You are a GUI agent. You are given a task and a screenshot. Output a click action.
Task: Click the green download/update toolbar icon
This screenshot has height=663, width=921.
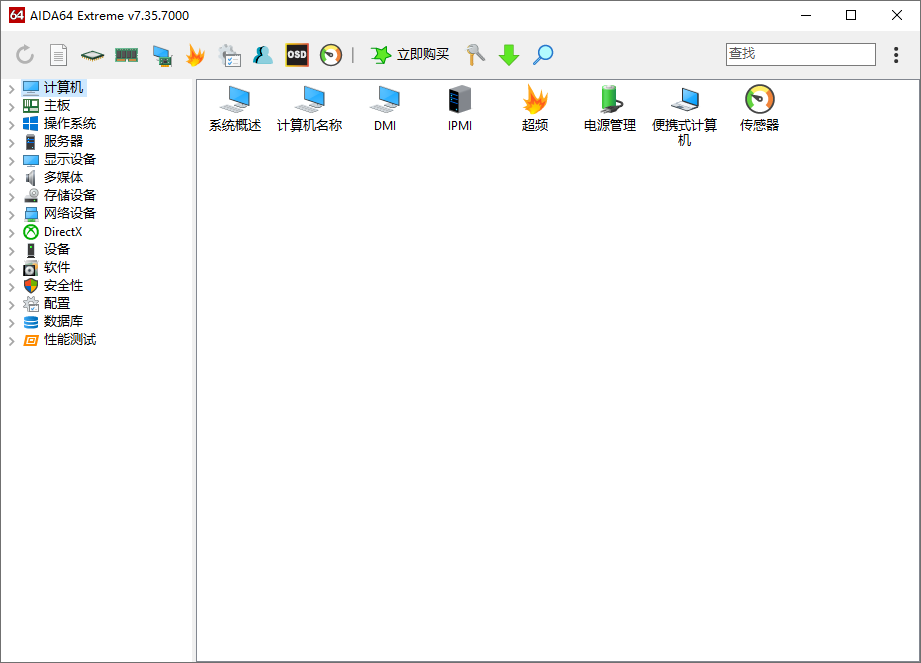pyautogui.click(x=509, y=55)
